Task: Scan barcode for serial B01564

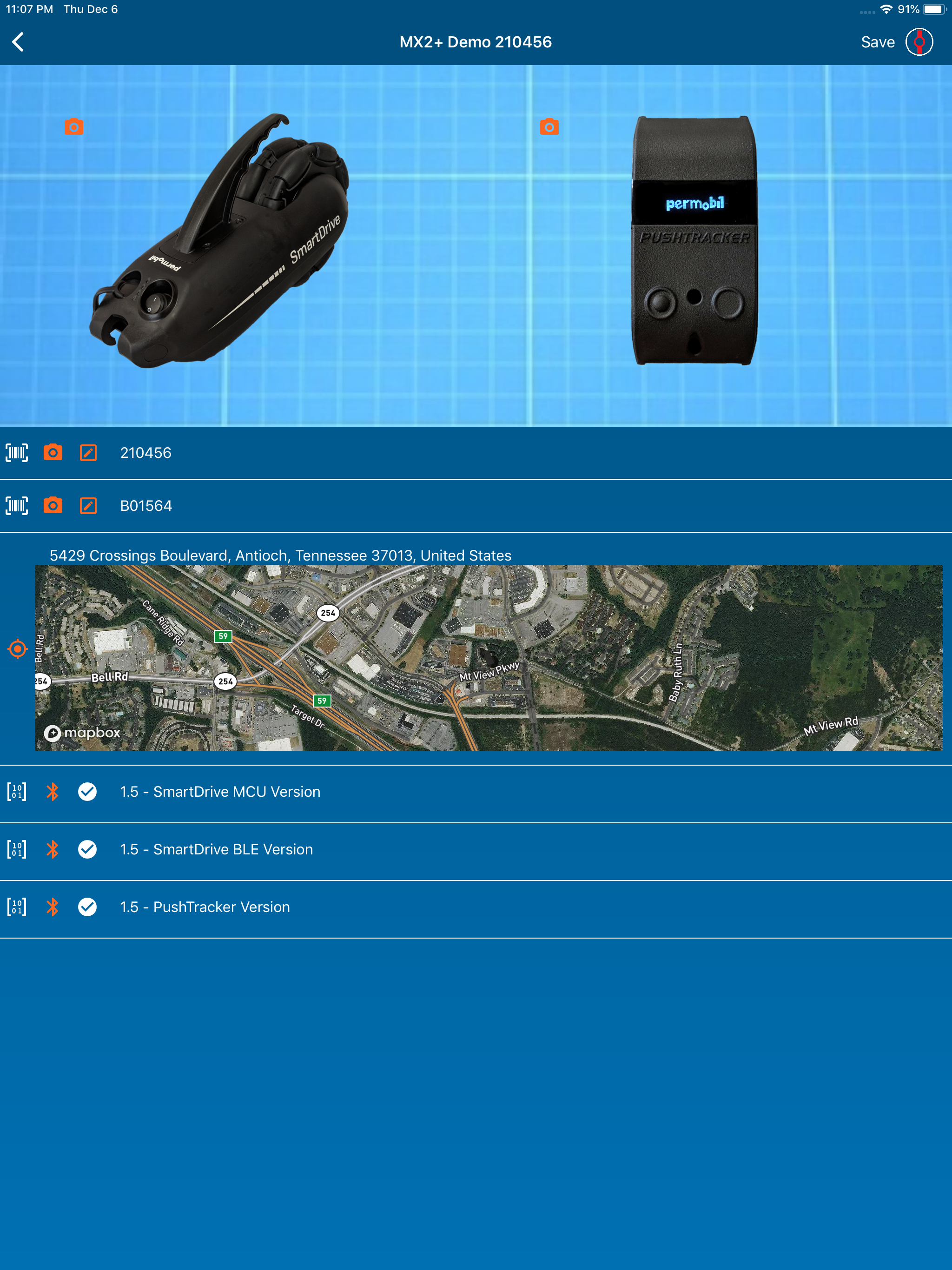Action: (x=17, y=505)
